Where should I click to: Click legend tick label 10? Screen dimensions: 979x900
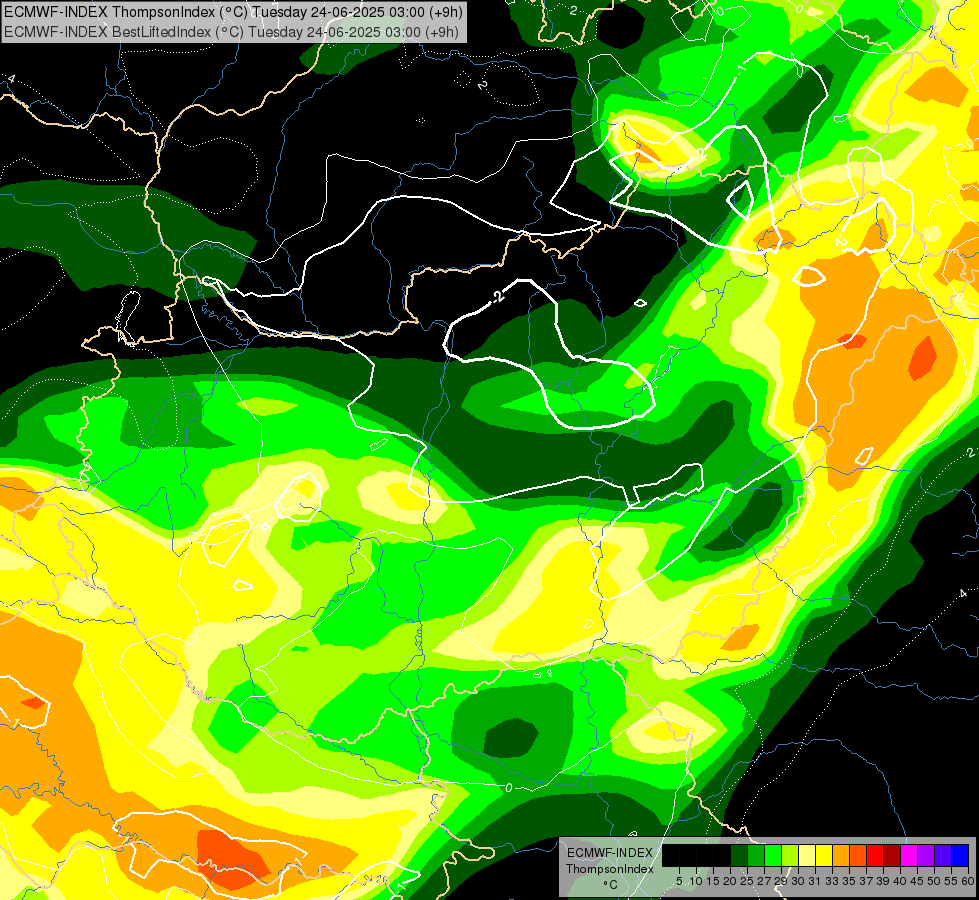tap(696, 881)
